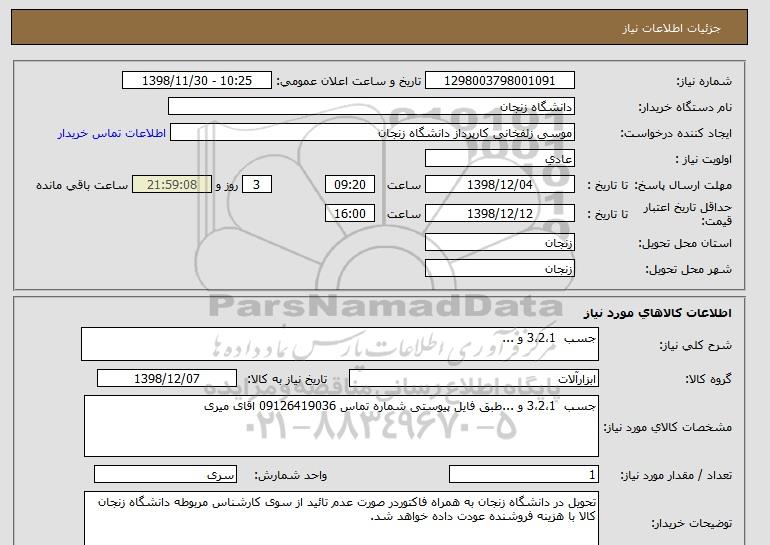Click the label تاریخ نیاز به کالا

coord(287,379)
